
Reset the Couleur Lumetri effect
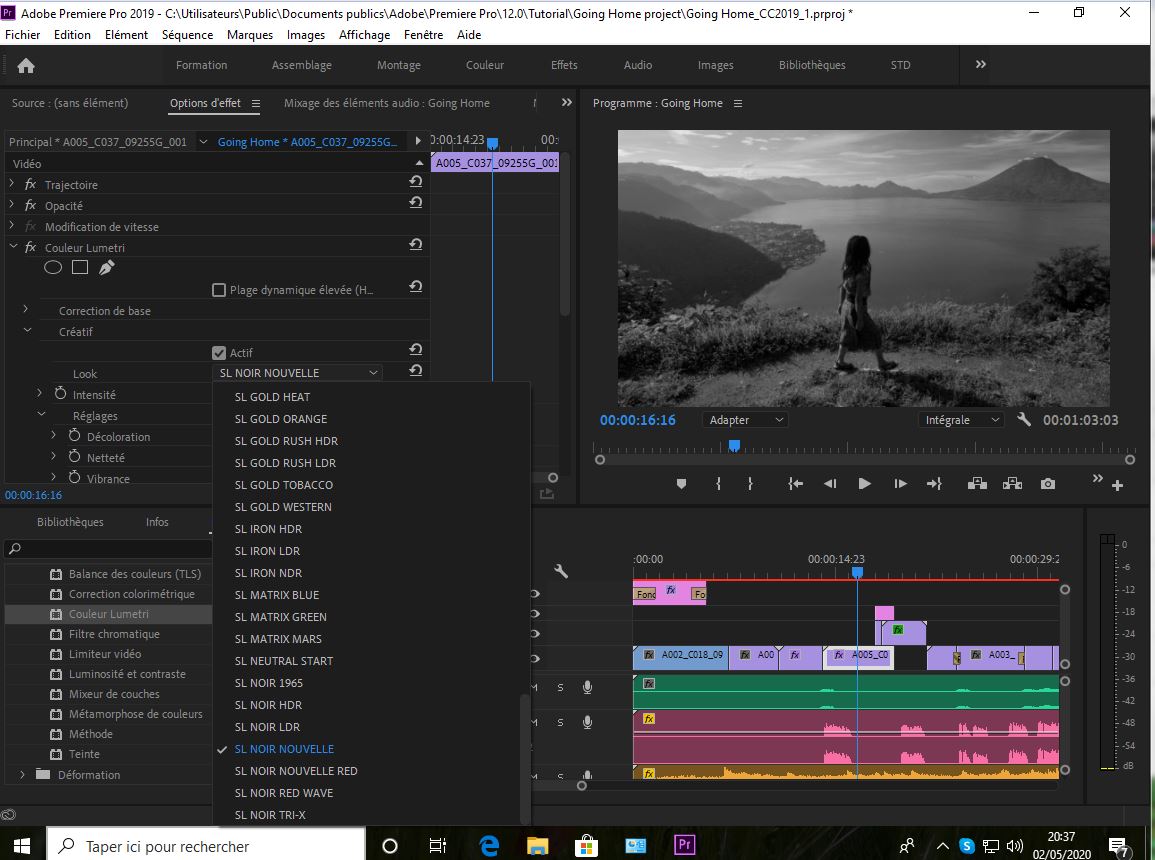click(x=416, y=244)
